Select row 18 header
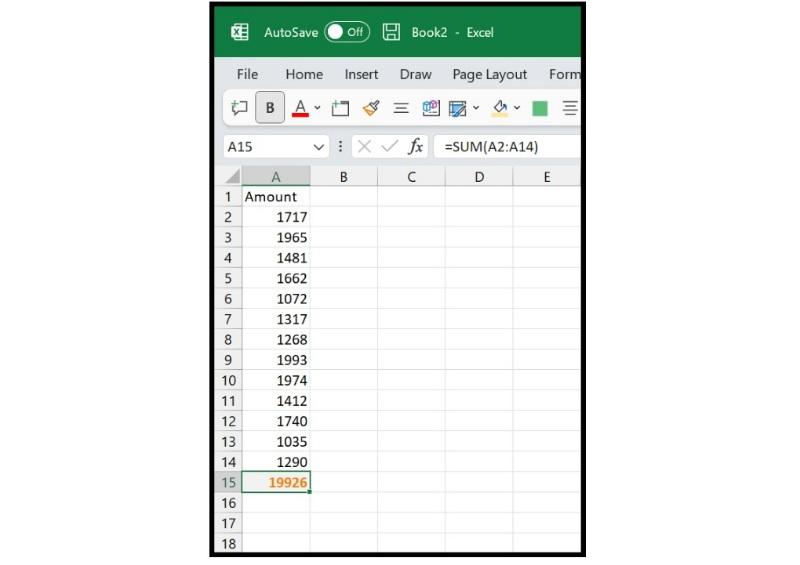The width and height of the screenshot is (800, 565). [228, 543]
